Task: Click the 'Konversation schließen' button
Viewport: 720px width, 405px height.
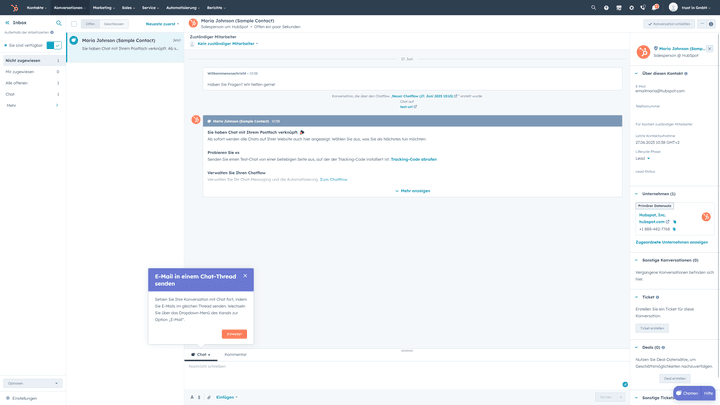Action: tap(669, 24)
